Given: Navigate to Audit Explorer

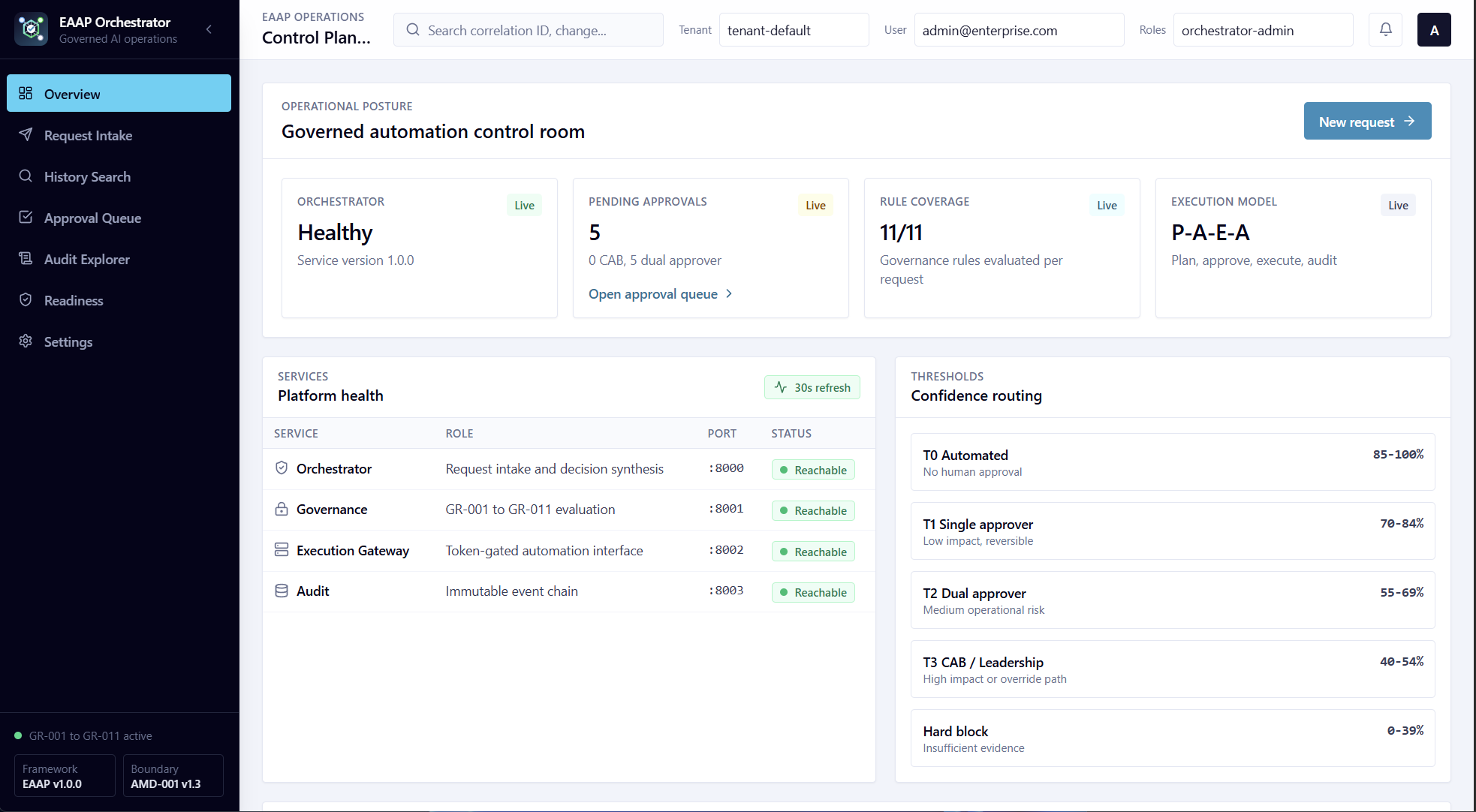Looking at the screenshot, I should (119, 259).
